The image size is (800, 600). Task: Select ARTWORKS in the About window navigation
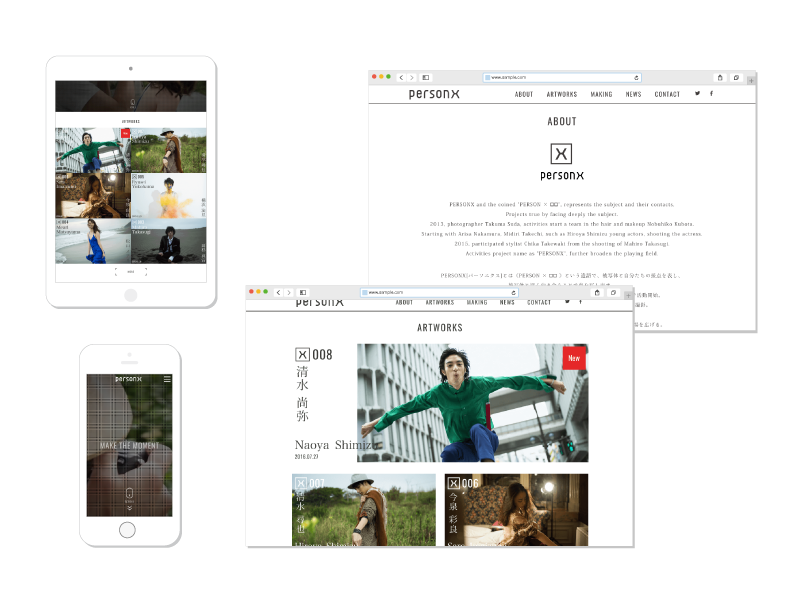(x=562, y=94)
